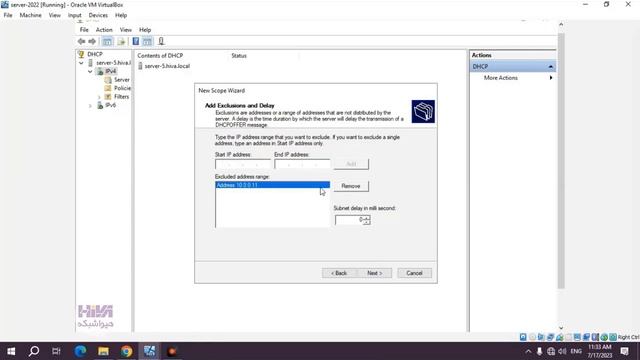Screen dimensions: 640x360
Task: Select the IPv6 tree item
Action: click(x=110, y=105)
